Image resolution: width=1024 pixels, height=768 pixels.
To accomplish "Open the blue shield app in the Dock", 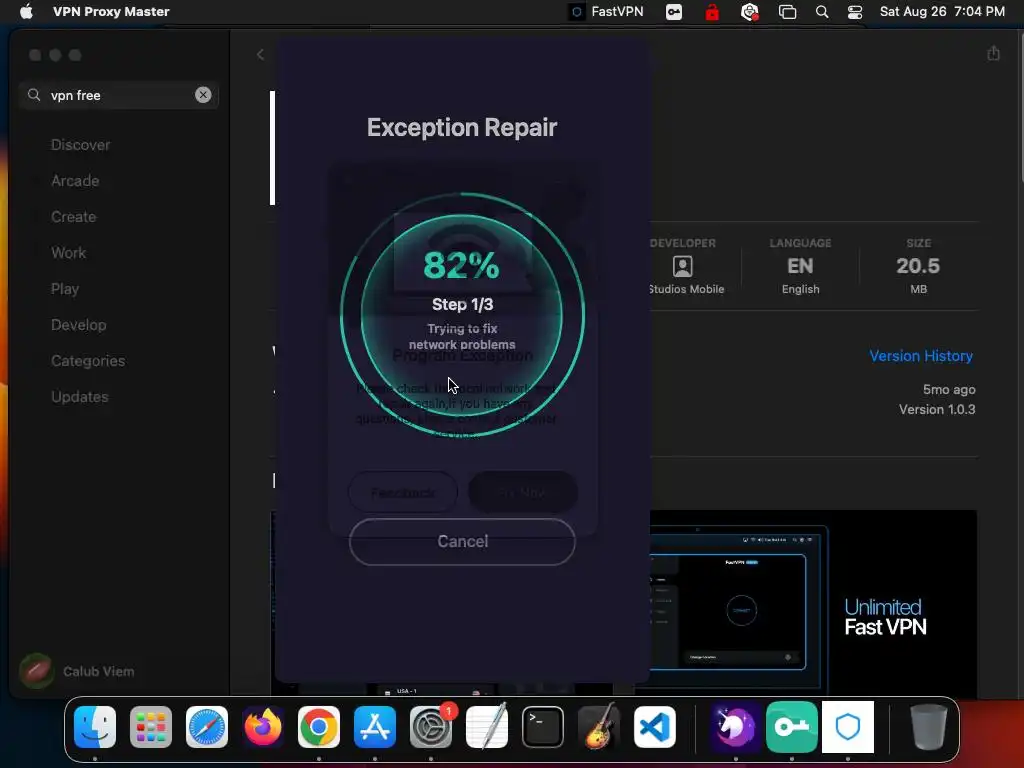I will 848,727.
